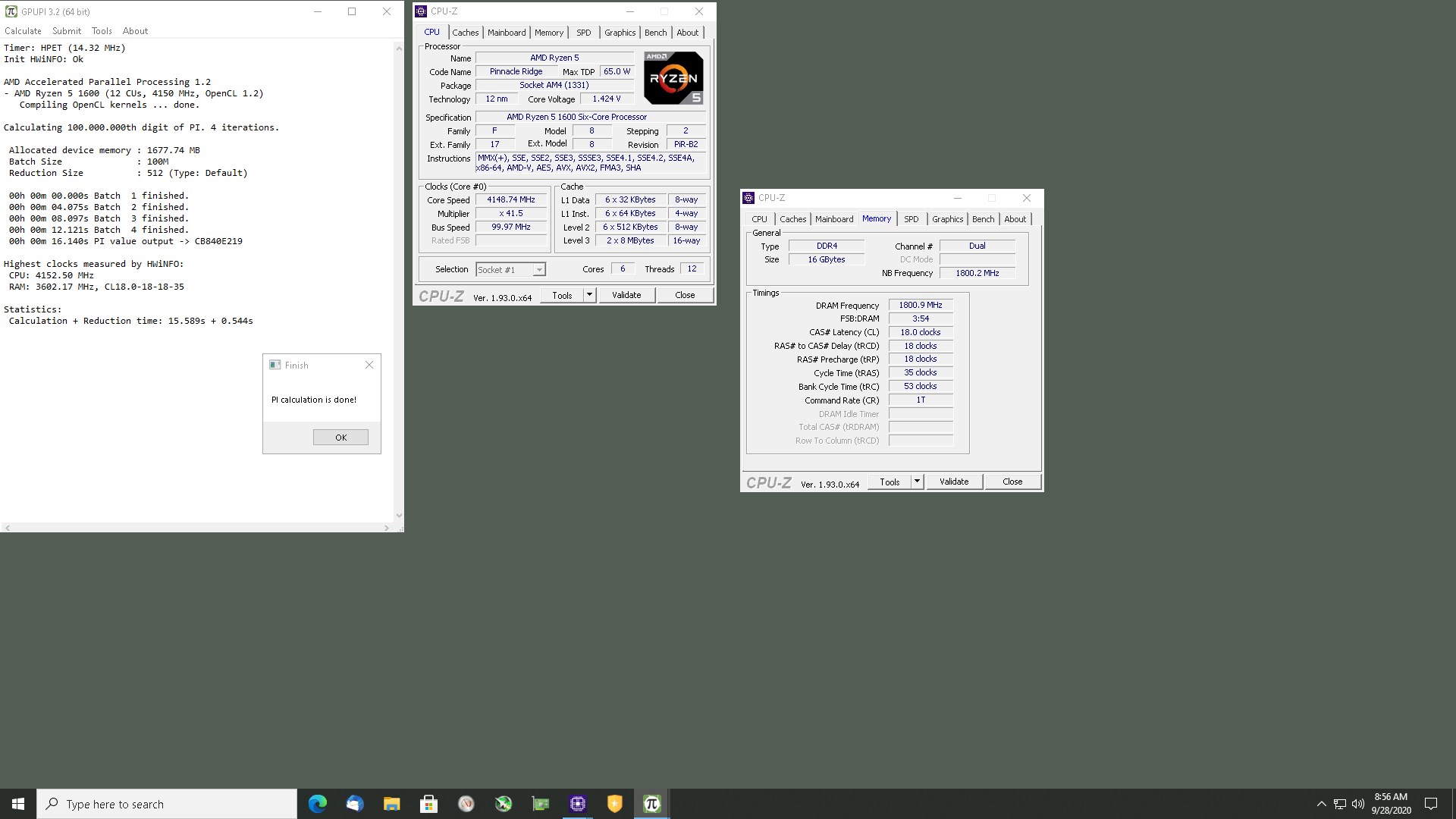Open Microsoft Store from the taskbar

(x=428, y=804)
